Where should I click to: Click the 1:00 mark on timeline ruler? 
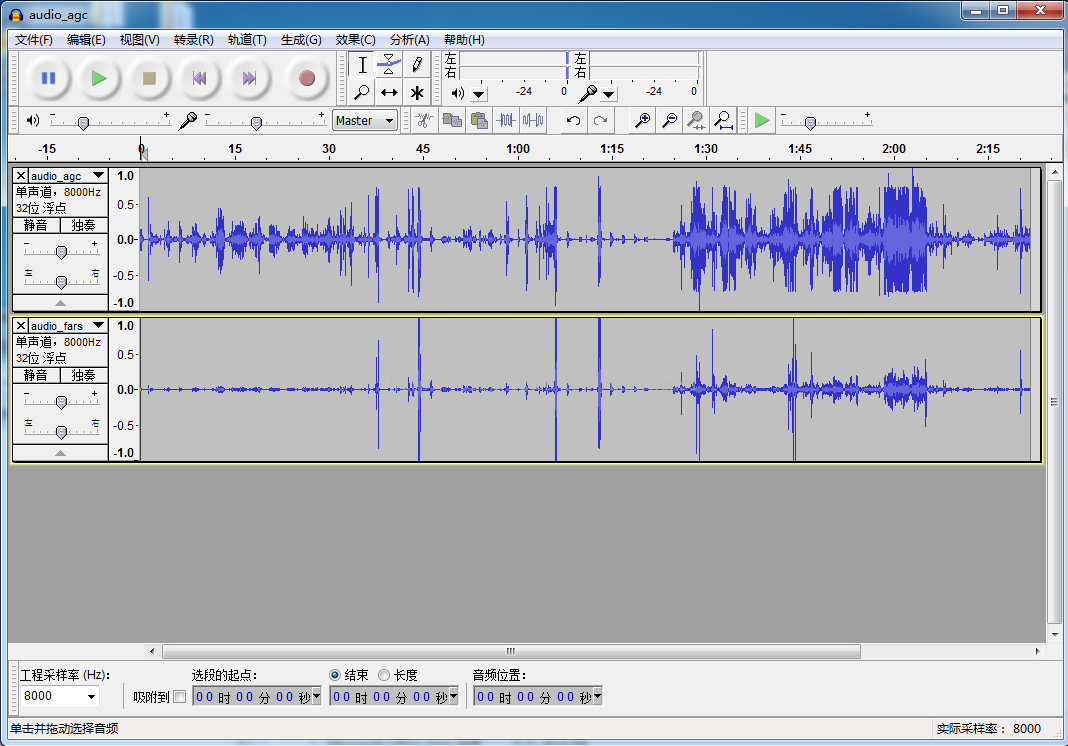pyautogui.click(x=518, y=149)
